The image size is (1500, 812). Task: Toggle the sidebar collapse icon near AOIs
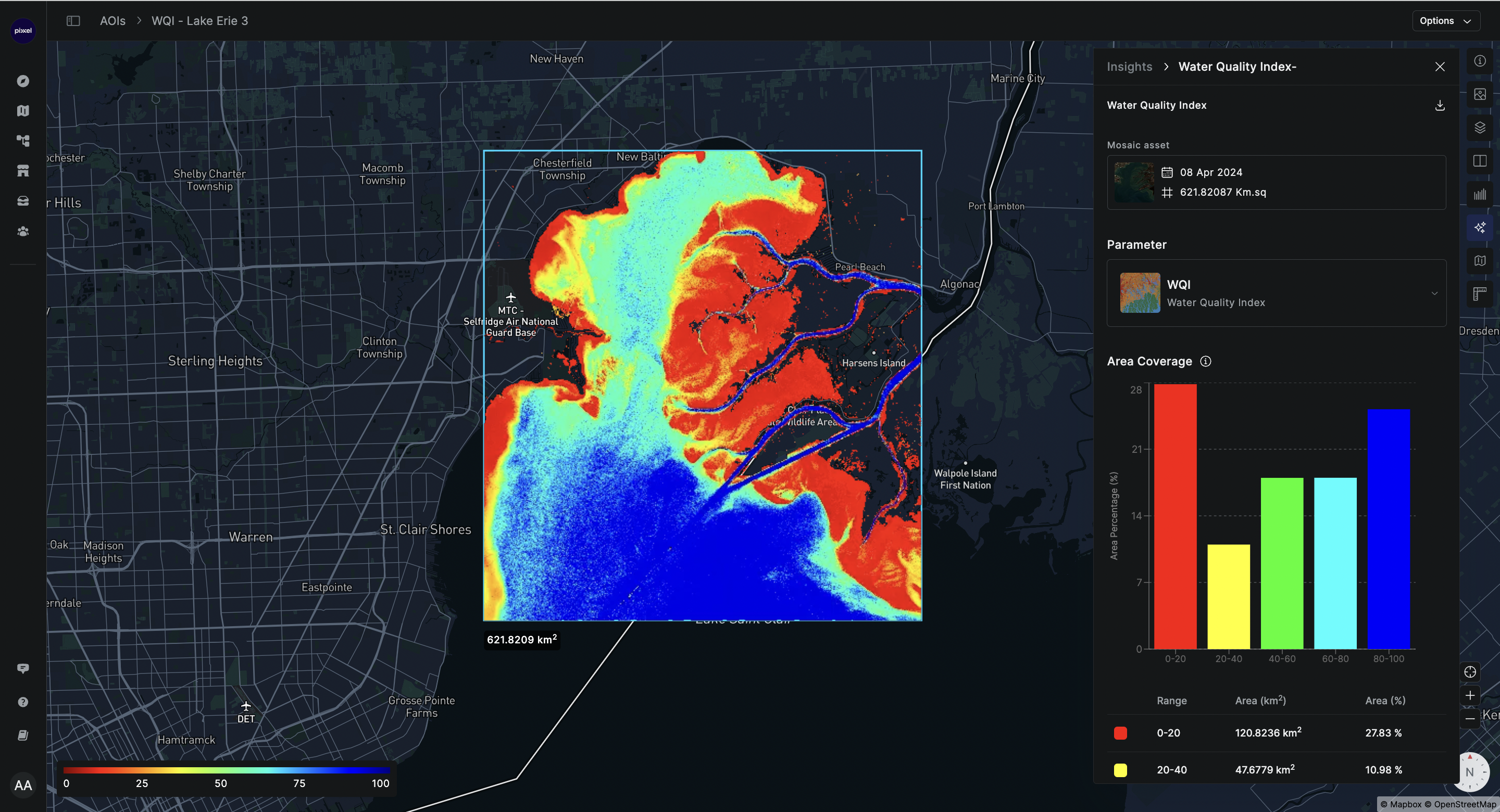click(73, 20)
